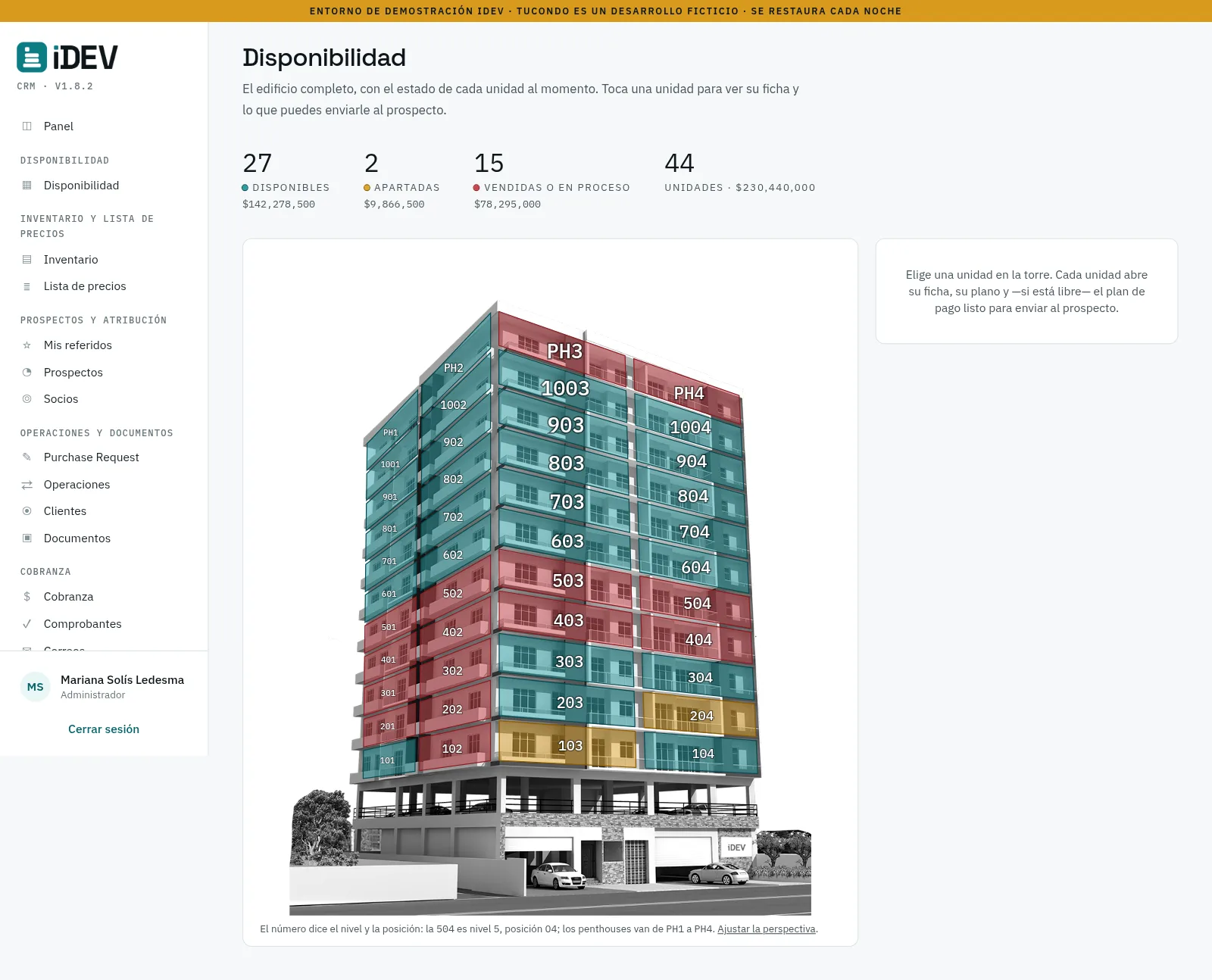Viewport: 1212px width, 980px height.
Task: Open Lista de precios
Action: (x=104, y=286)
